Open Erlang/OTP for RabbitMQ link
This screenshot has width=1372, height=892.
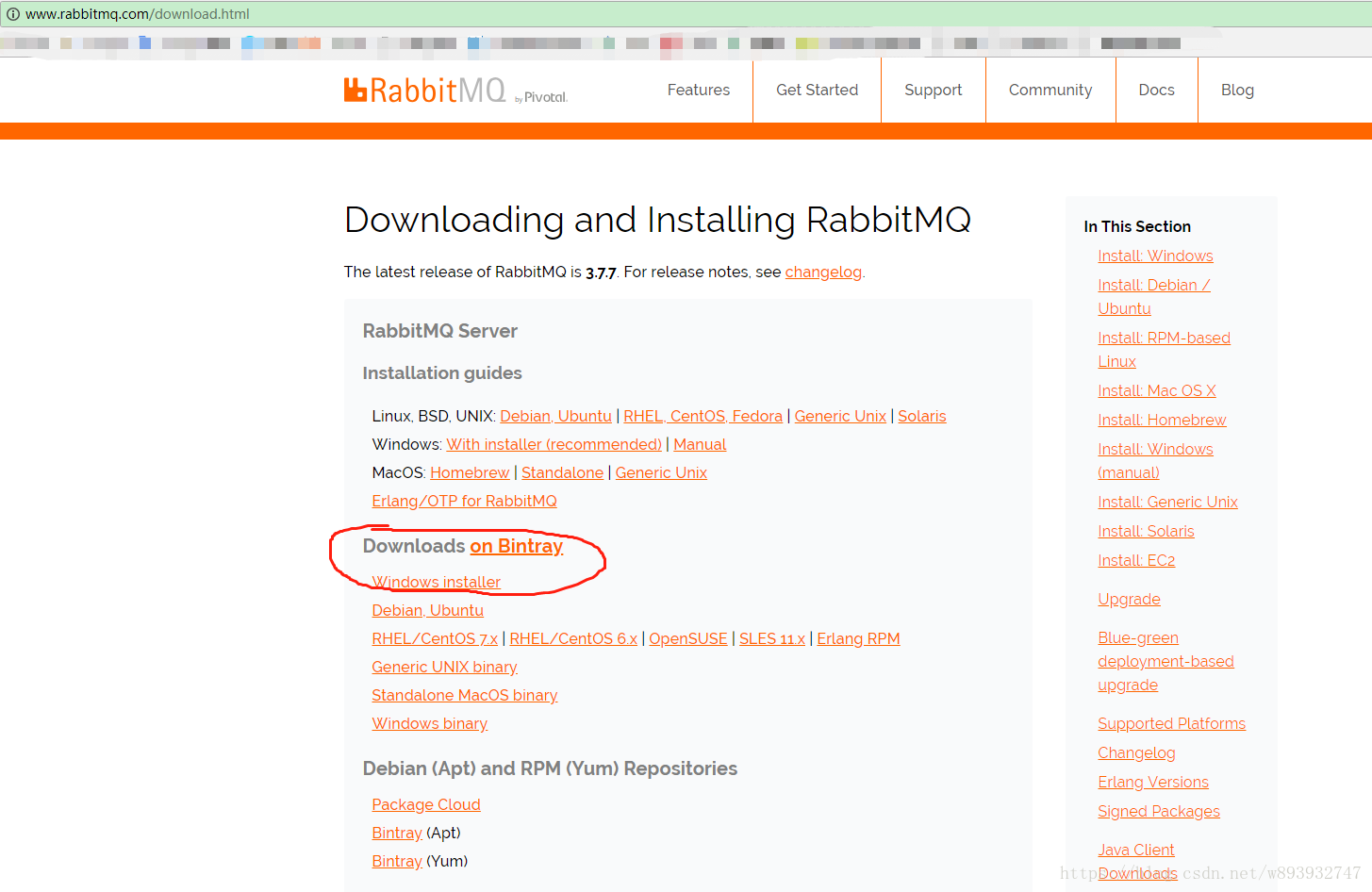[x=464, y=501]
